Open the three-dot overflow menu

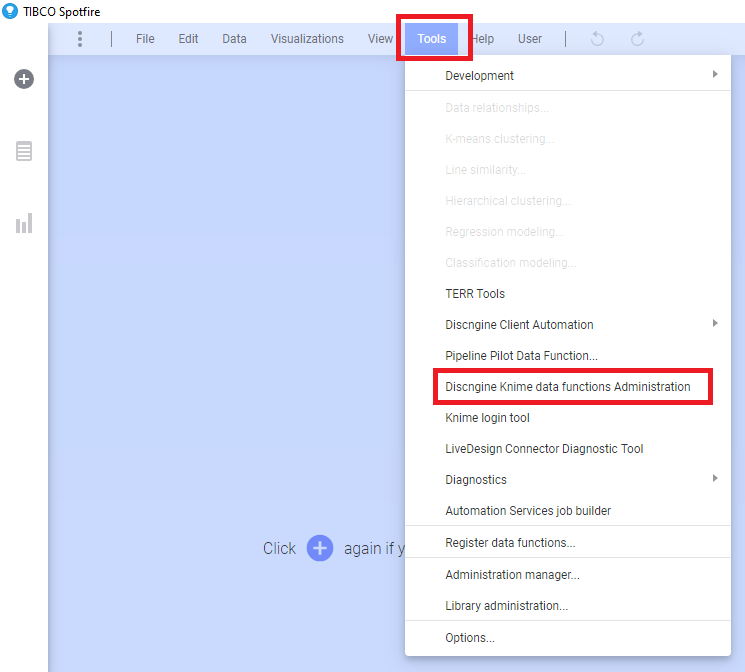(x=80, y=39)
